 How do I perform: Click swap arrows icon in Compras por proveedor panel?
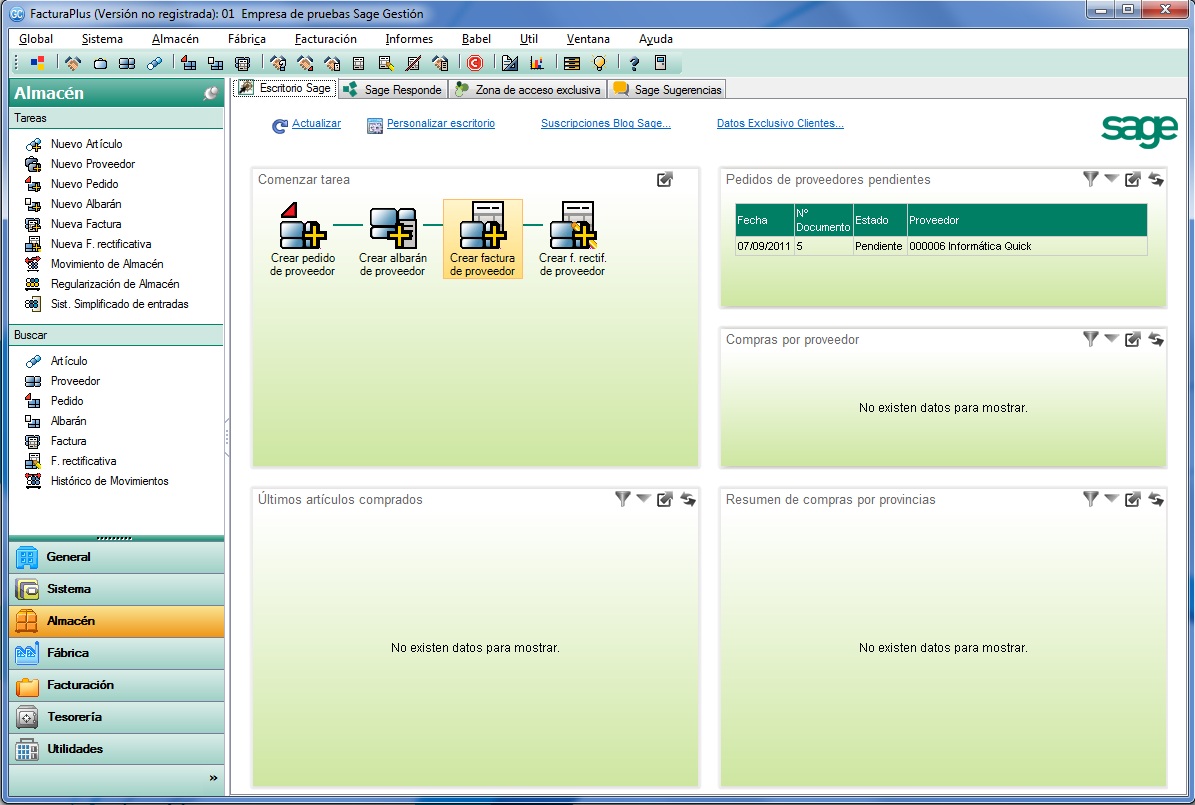(x=1156, y=339)
